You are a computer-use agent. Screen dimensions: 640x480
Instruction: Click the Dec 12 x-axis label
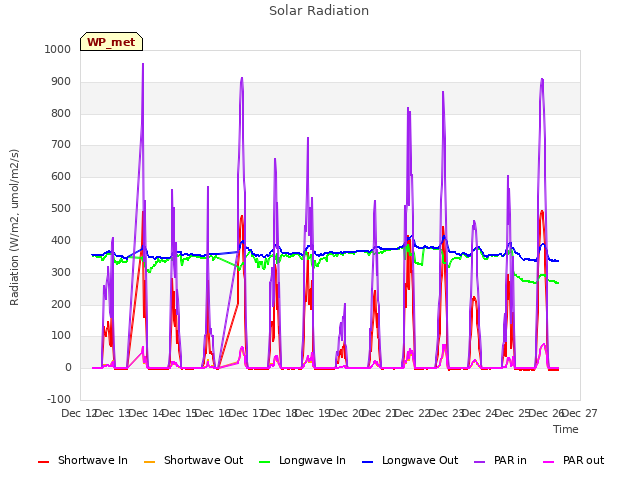[x=79, y=413]
